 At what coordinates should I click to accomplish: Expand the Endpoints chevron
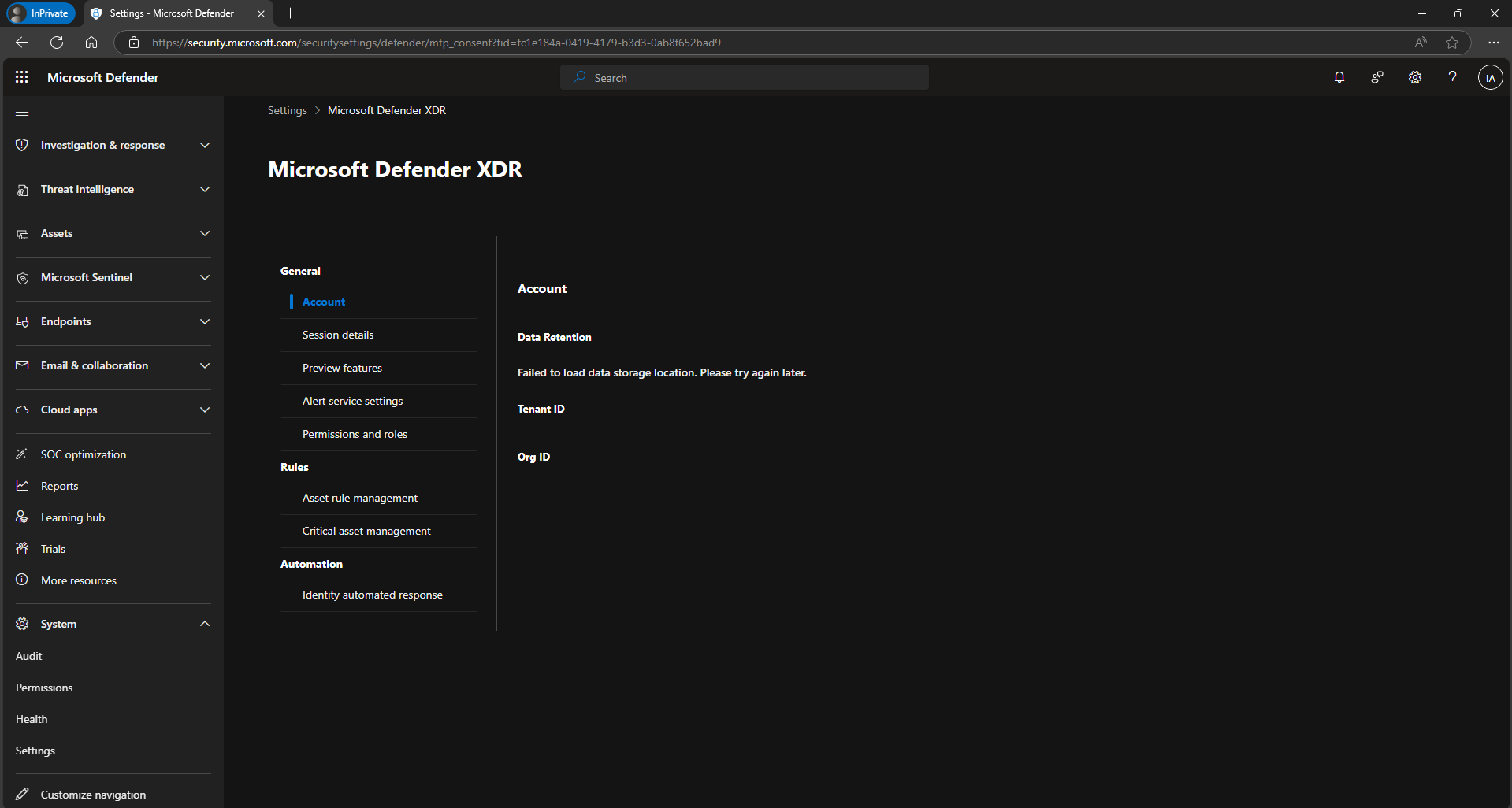205,321
